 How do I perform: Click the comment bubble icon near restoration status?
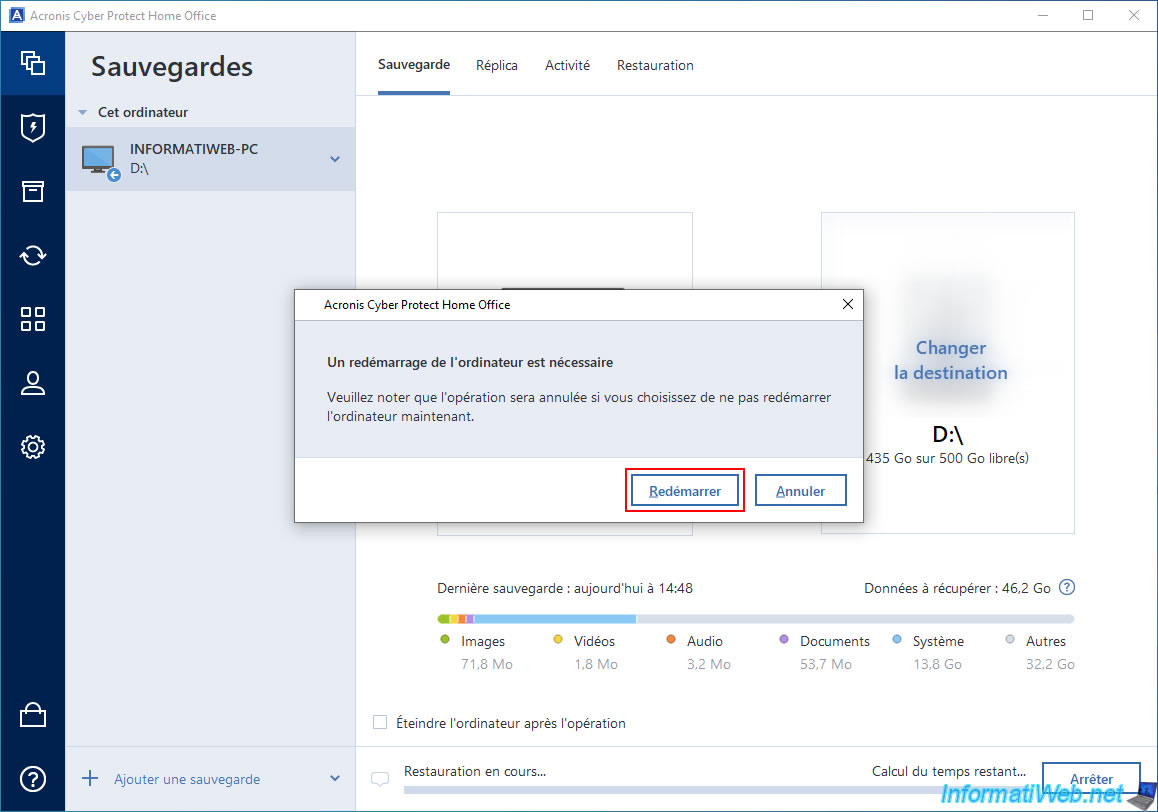point(380,779)
